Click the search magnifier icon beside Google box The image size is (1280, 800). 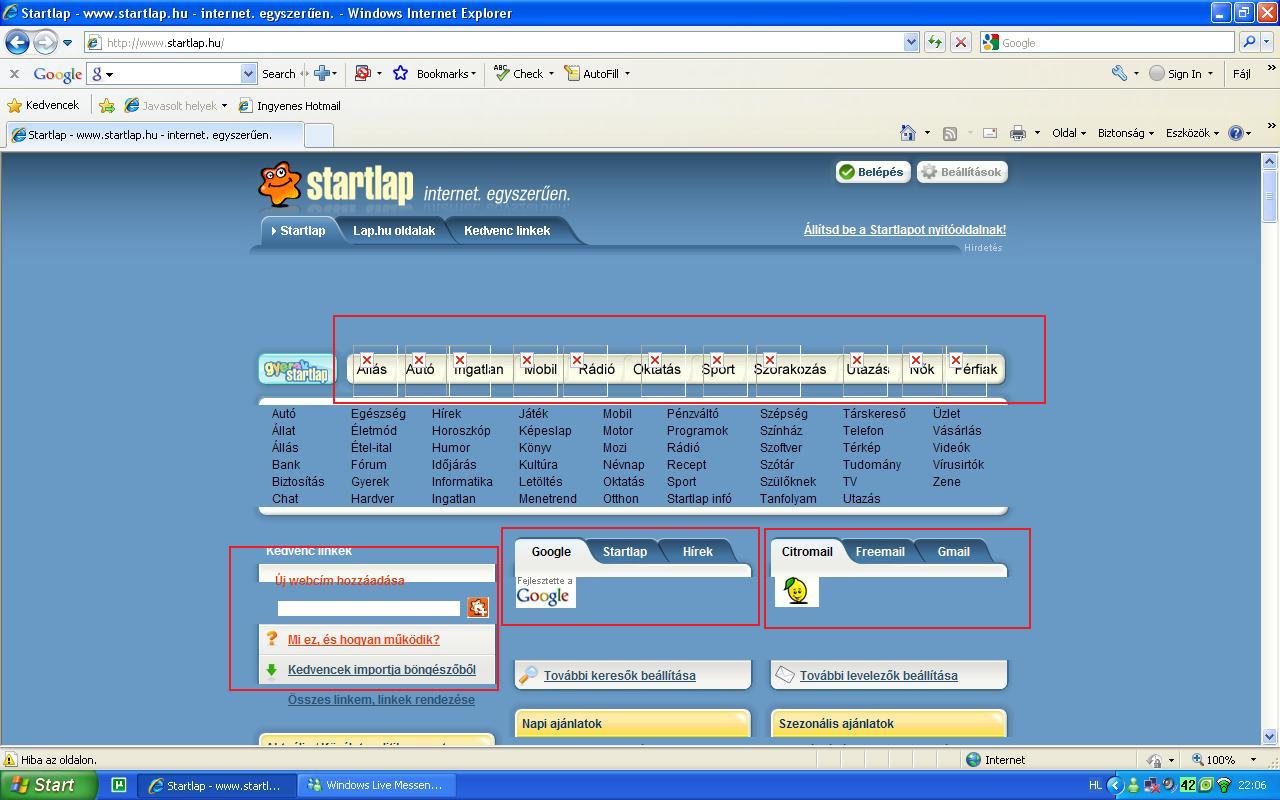click(1249, 42)
